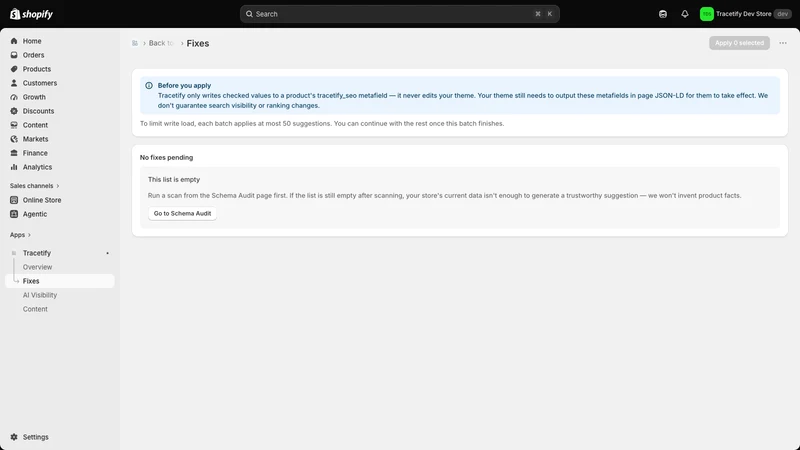Click the dev badge in top bar

(x=783, y=14)
